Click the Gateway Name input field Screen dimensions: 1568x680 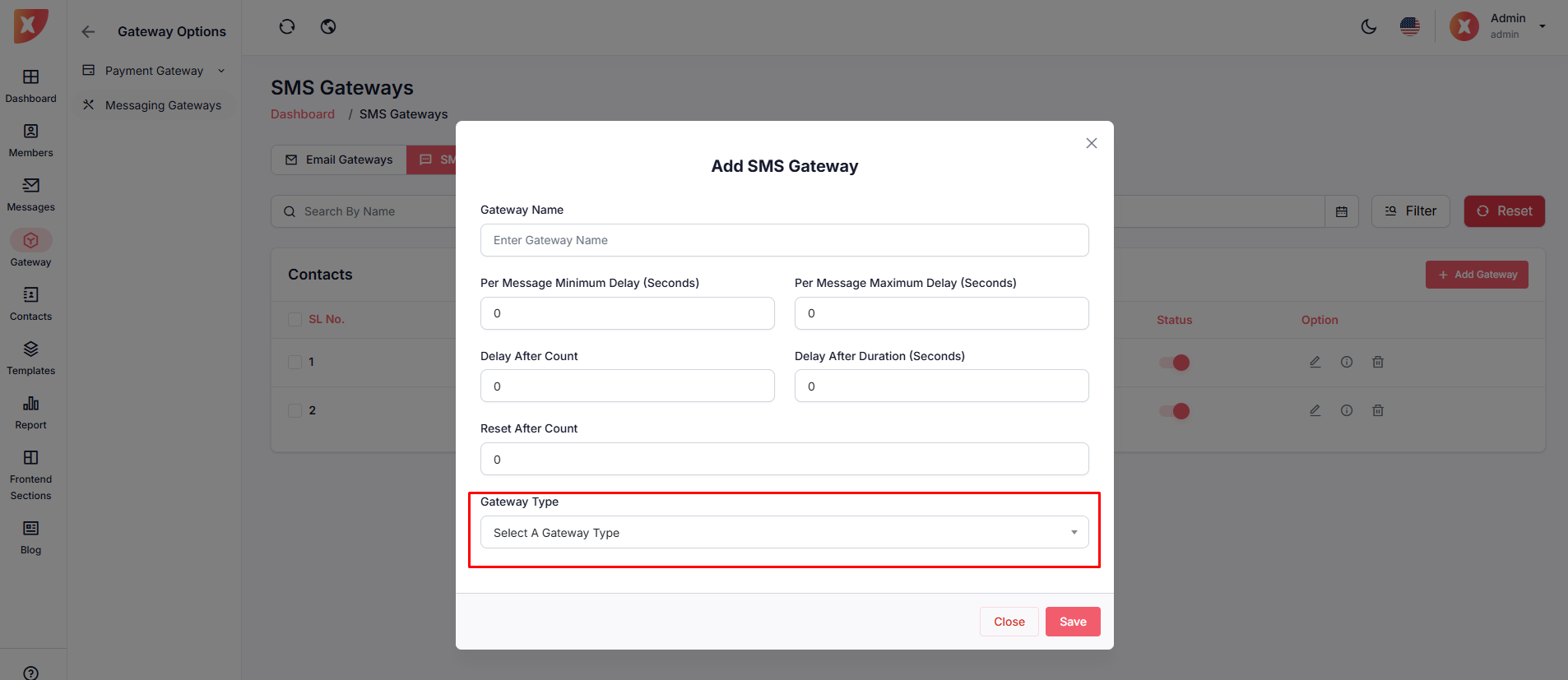click(x=784, y=240)
